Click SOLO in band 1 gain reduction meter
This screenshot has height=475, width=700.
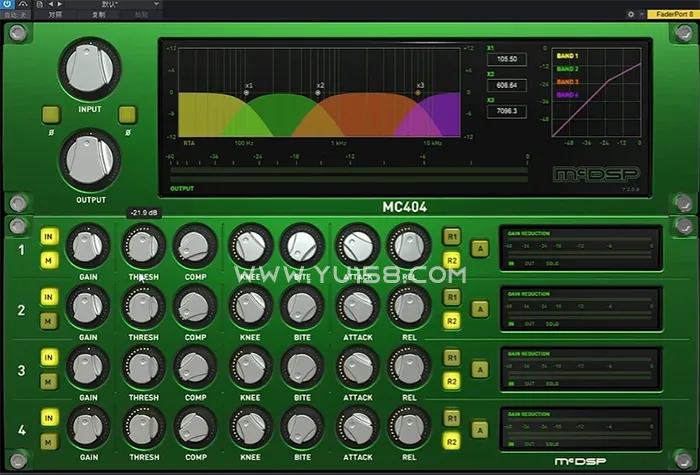[x=552, y=263]
